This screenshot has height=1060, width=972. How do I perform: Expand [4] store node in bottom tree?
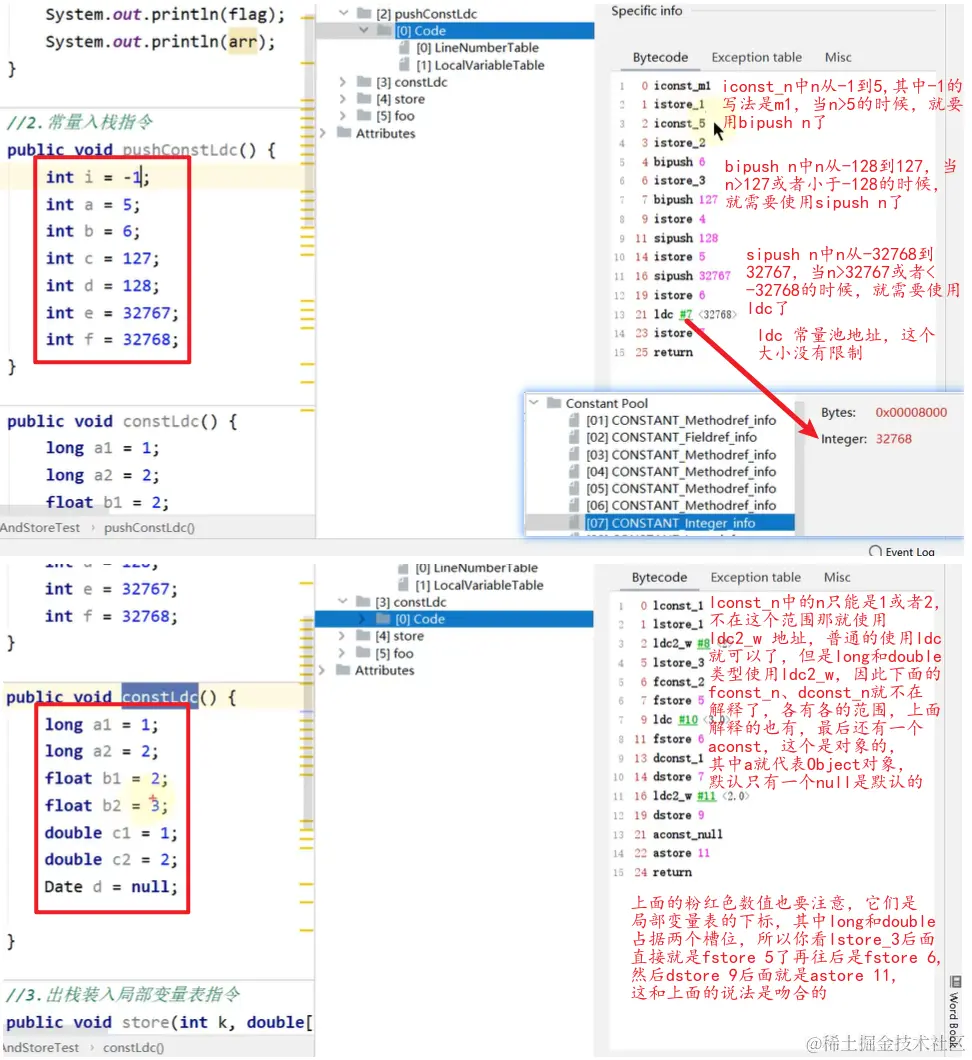click(x=342, y=635)
